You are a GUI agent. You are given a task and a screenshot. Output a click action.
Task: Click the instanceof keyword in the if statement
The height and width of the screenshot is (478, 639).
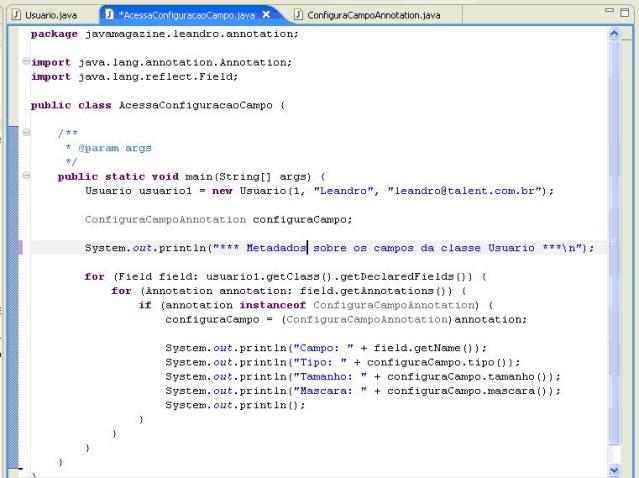pos(274,305)
